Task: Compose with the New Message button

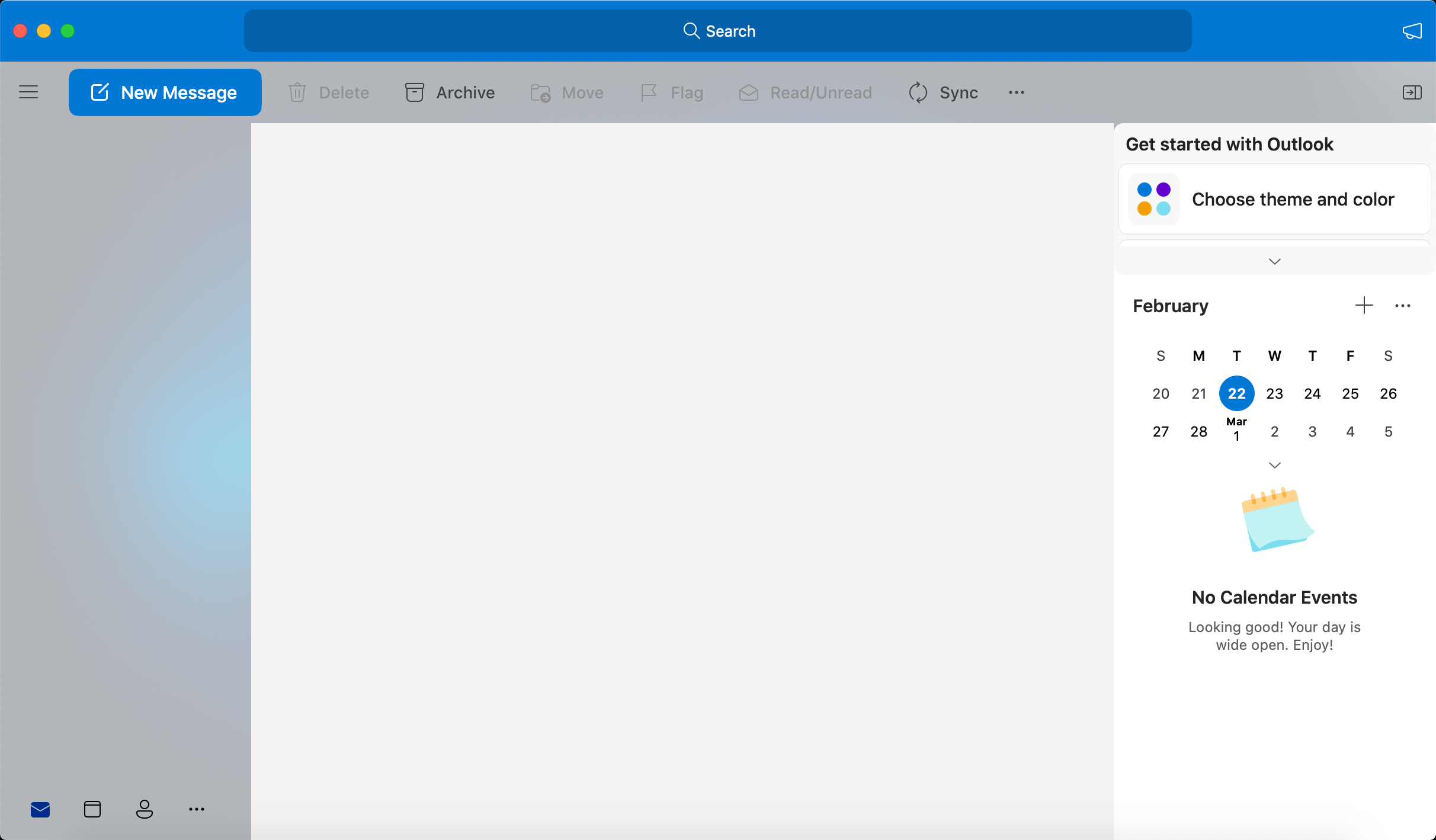Action: (x=165, y=92)
